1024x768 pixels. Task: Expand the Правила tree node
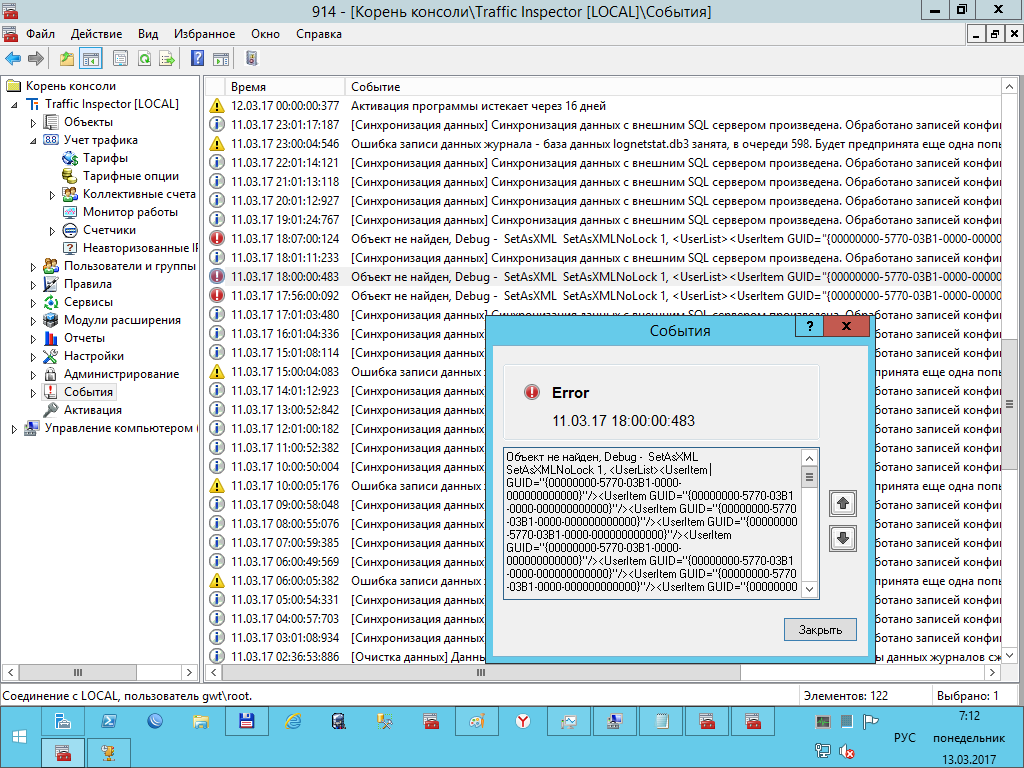[33, 285]
